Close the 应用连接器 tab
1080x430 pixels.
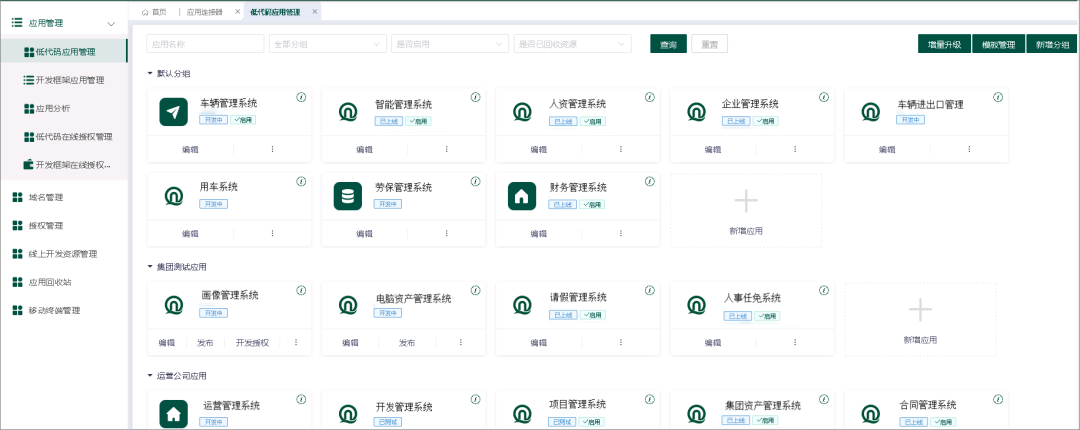point(237,12)
